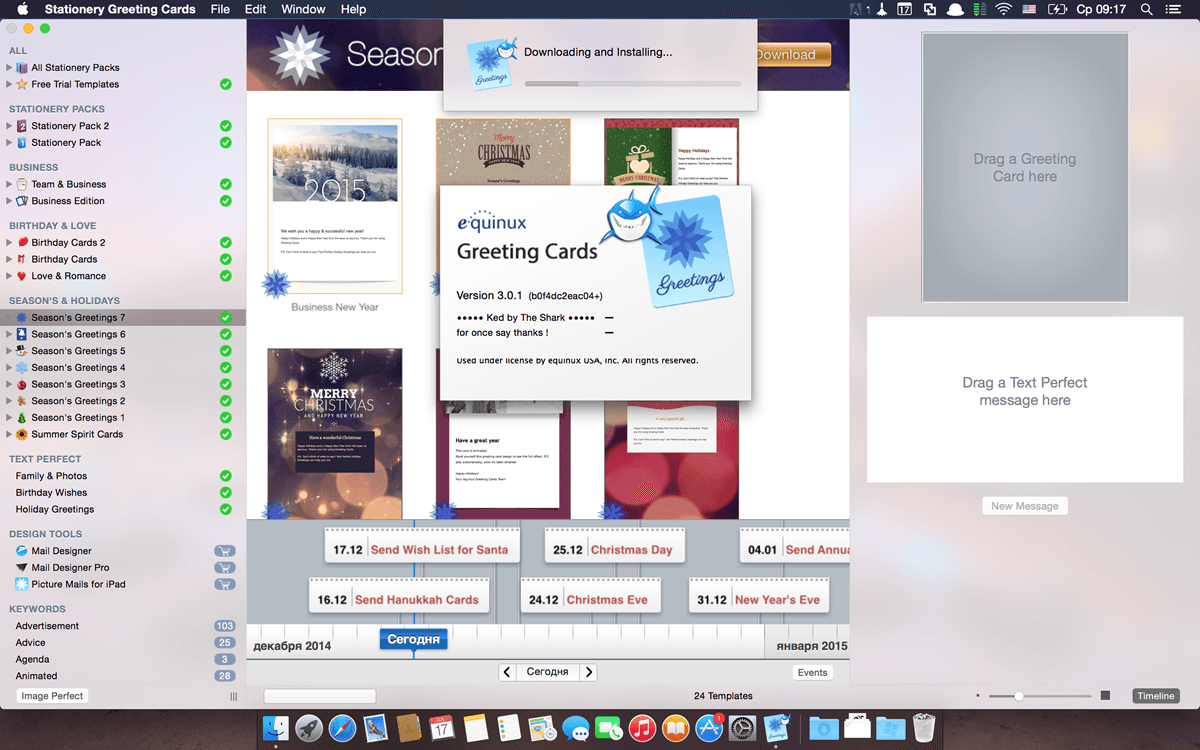This screenshot has width=1200, height=750.
Task: Toggle the Timeline button
Action: point(1155,696)
